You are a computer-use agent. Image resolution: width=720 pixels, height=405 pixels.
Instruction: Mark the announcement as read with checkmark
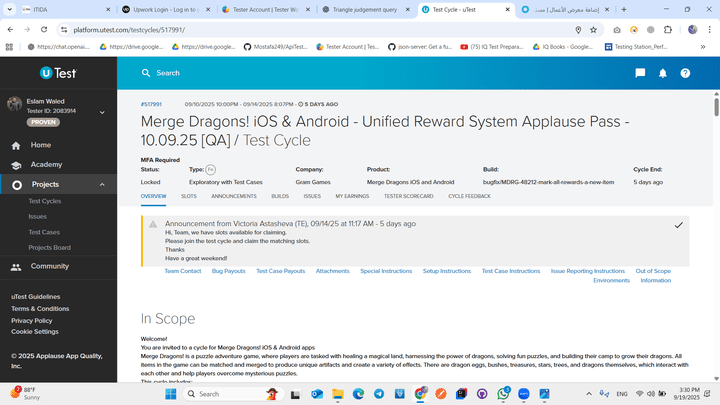coord(678,225)
